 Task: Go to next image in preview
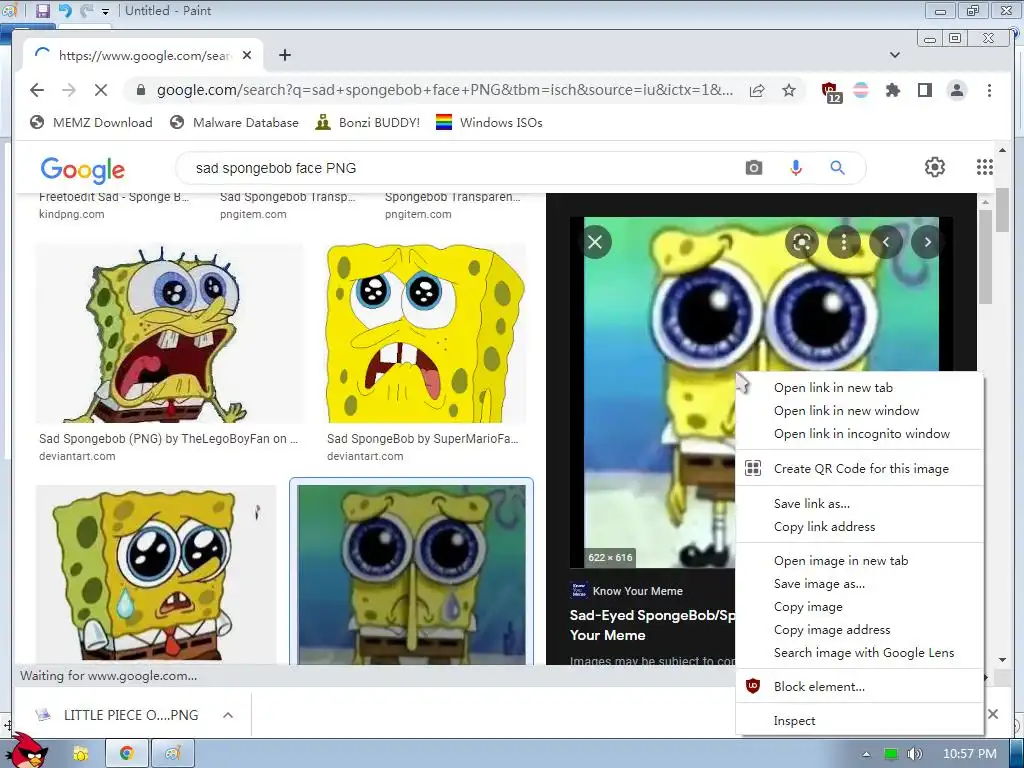[x=927, y=242]
